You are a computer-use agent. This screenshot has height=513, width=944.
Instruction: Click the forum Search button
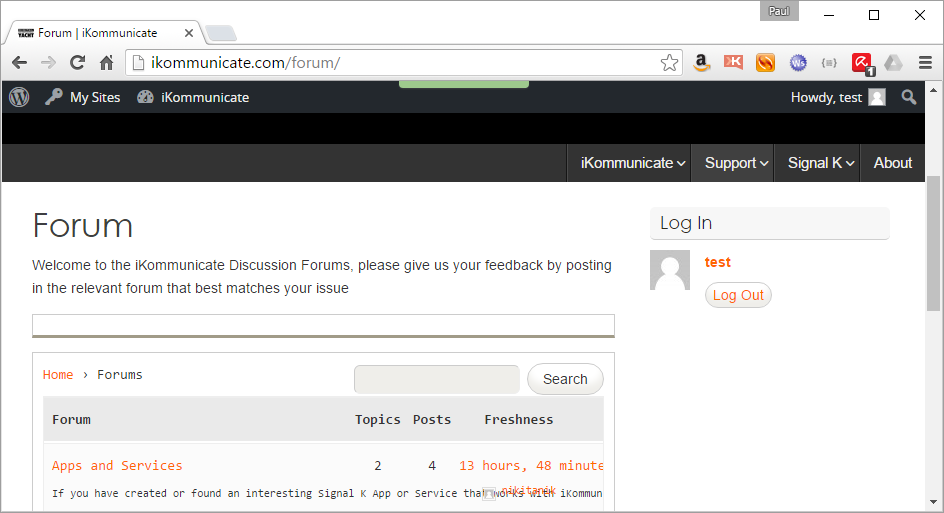(565, 379)
